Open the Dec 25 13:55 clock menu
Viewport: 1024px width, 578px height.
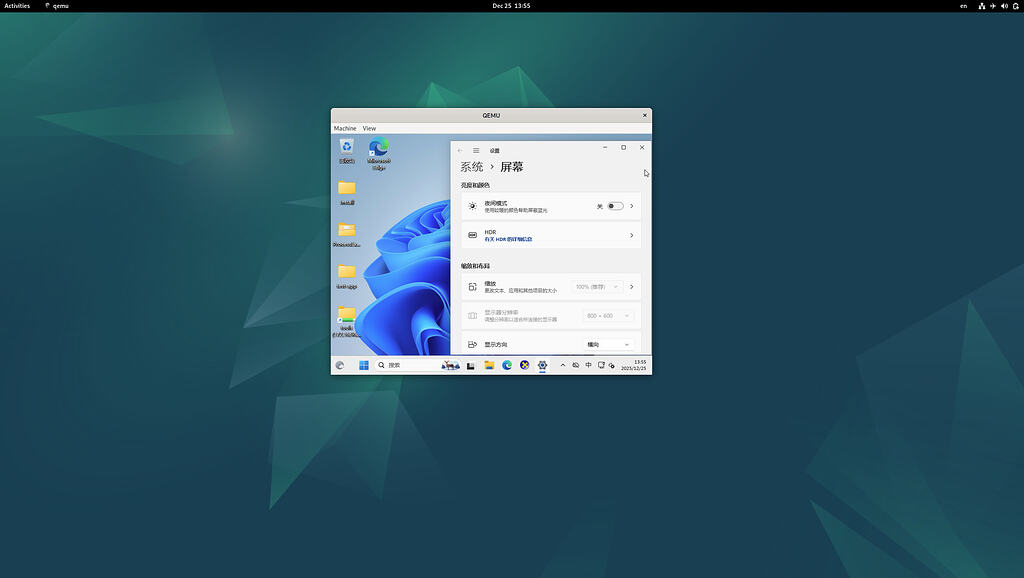click(511, 6)
